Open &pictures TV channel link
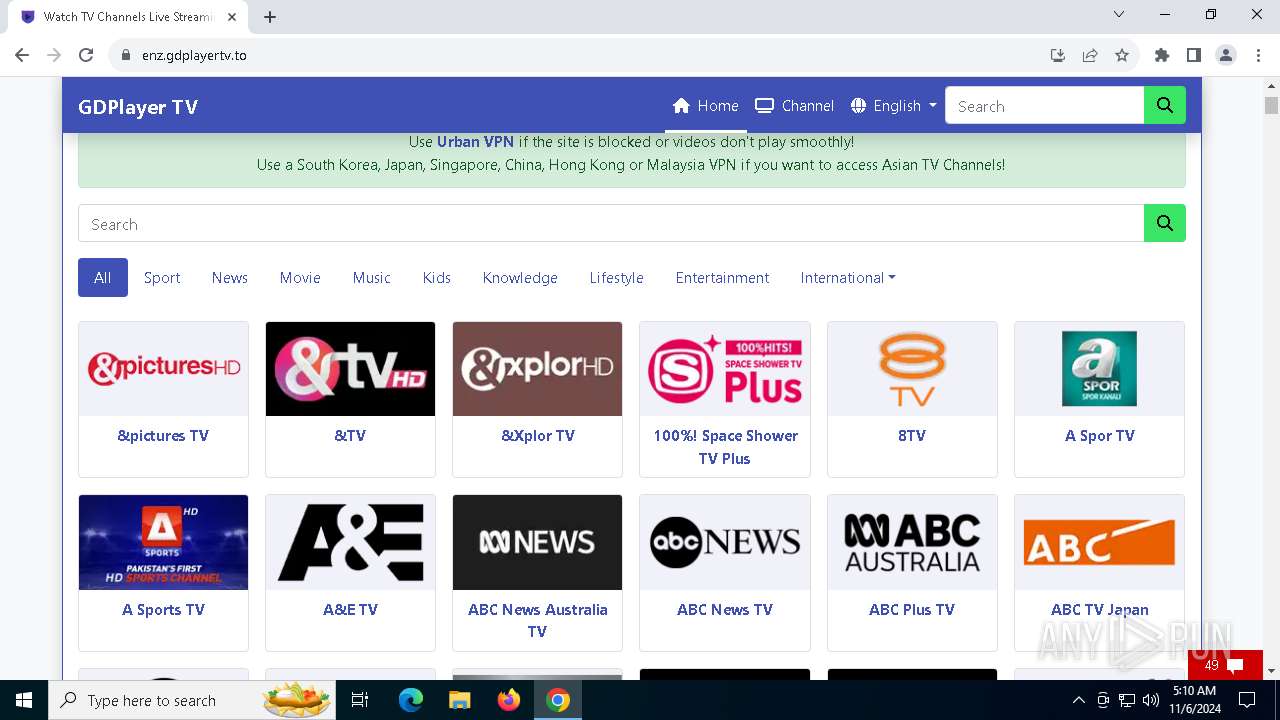This screenshot has height=720, width=1280. 163,436
